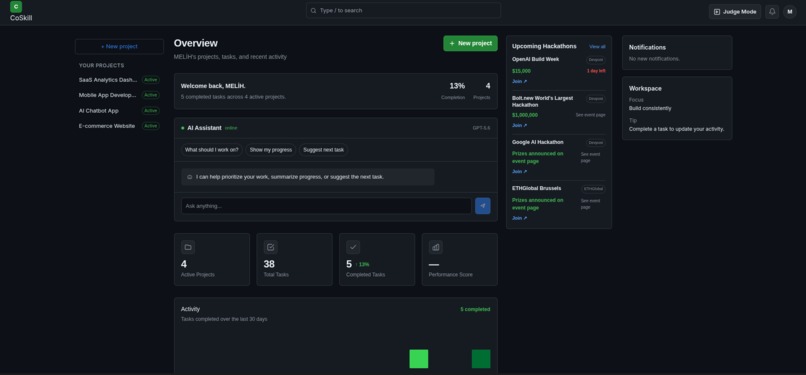Click Devpost tag on Bolt.new hackathon
The width and height of the screenshot is (806, 375).
pyautogui.click(x=596, y=99)
